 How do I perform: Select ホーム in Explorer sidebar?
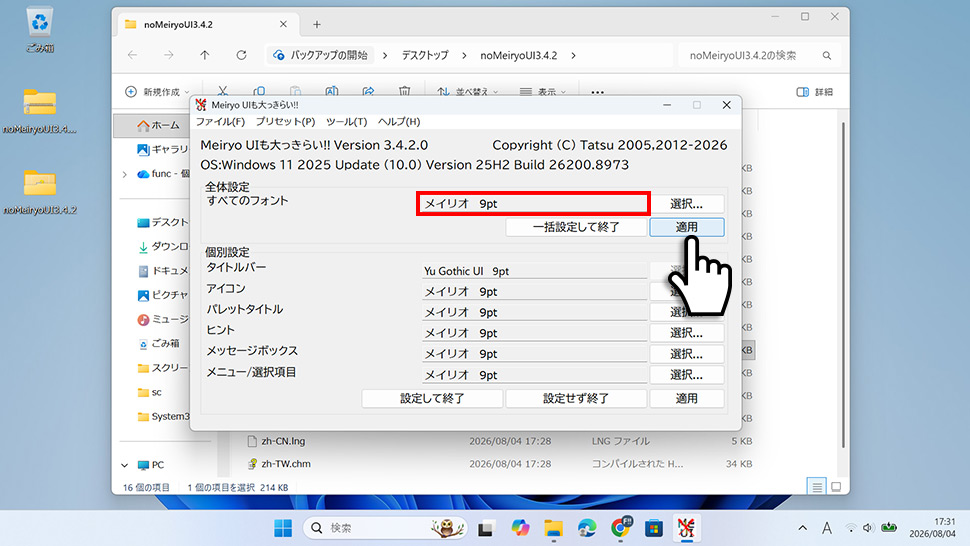(x=158, y=125)
